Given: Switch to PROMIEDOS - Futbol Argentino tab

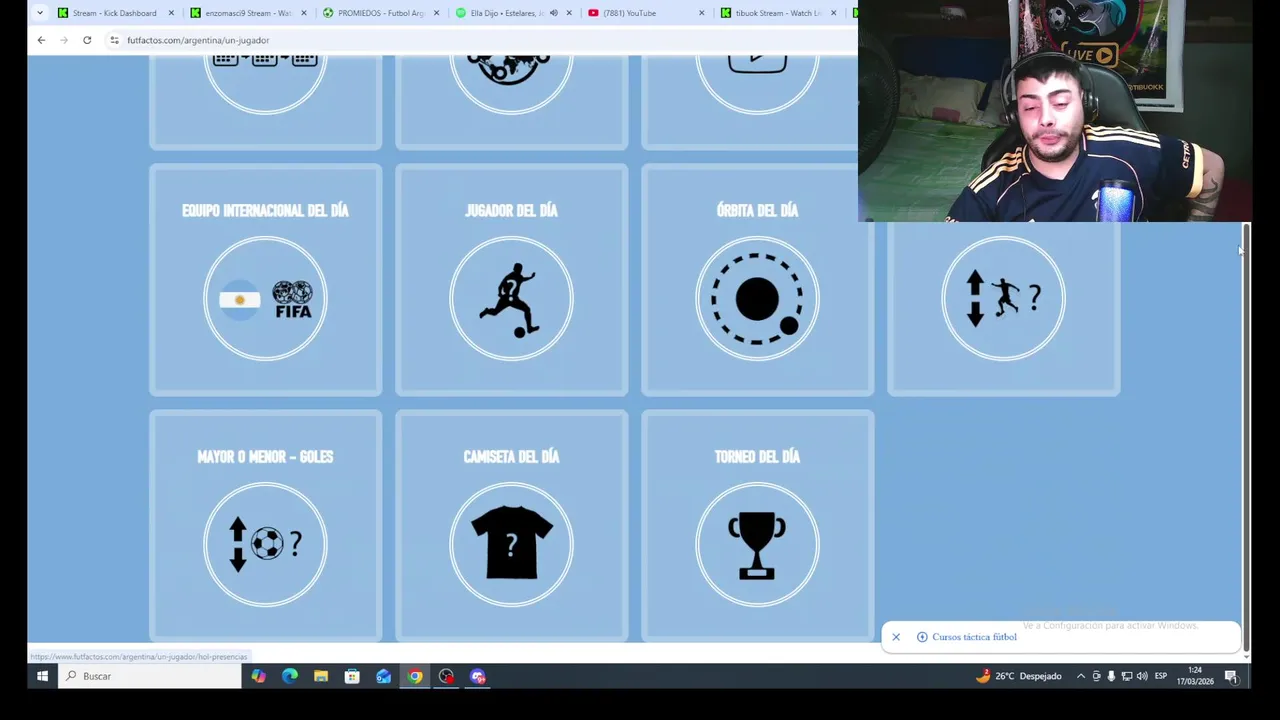Looking at the screenshot, I should 381,13.
